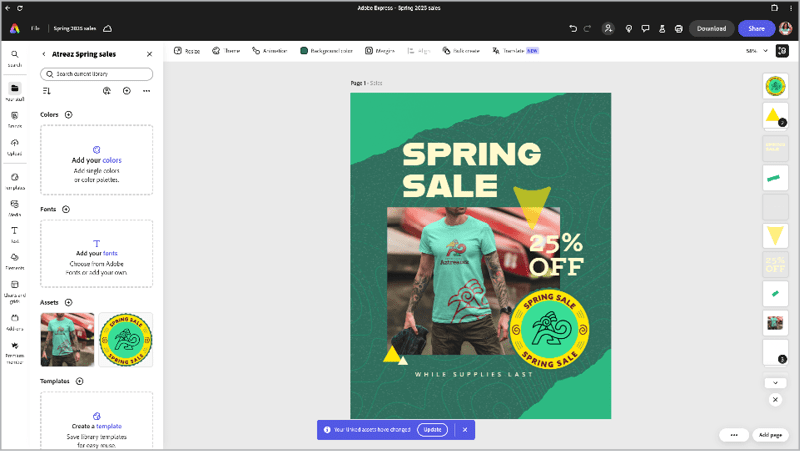
Task: Click the Translate toolbar option
Action: point(515,51)
